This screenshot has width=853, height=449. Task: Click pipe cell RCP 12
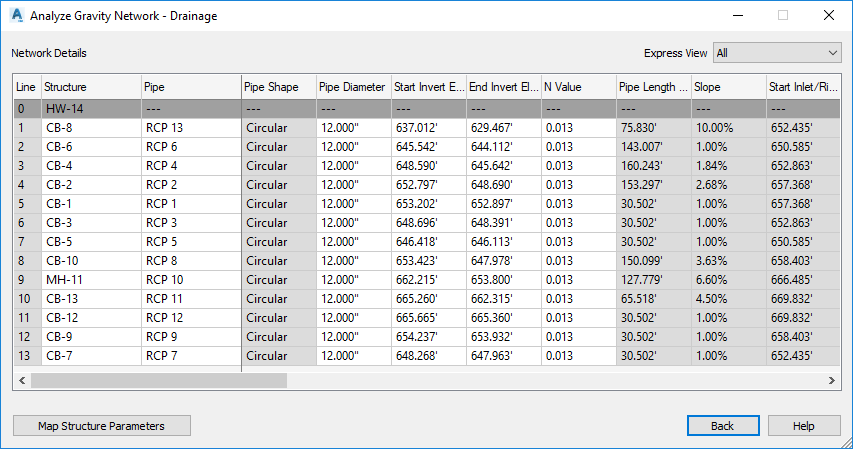click(x=191, y=318)
